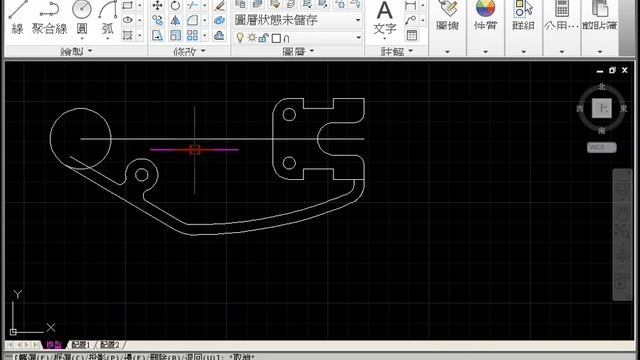Click the Leader annotation tool icon

410,20
